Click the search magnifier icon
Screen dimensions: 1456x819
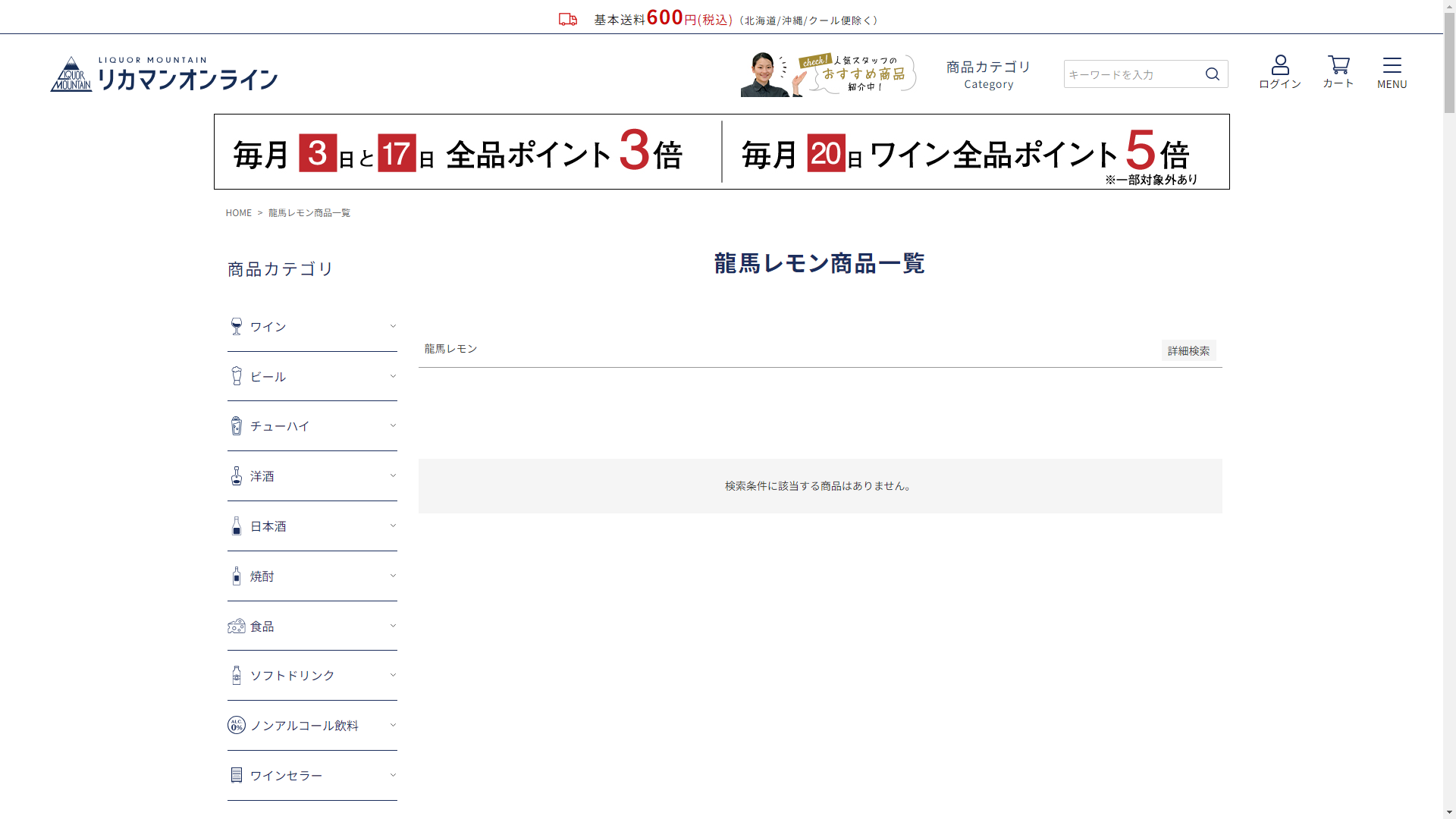1212,74
